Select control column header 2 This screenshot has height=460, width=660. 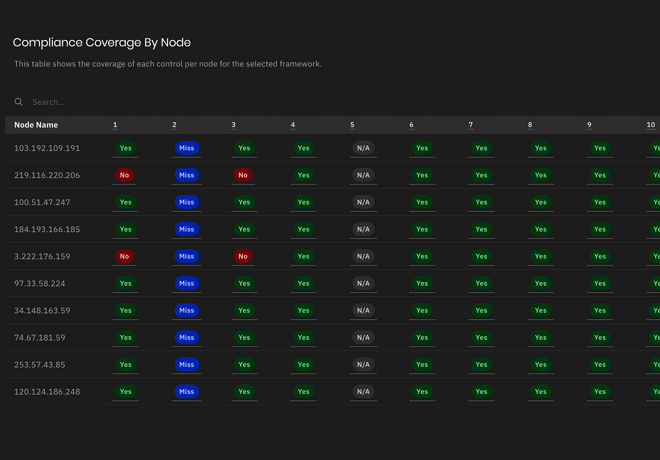(x=174, y=125)
